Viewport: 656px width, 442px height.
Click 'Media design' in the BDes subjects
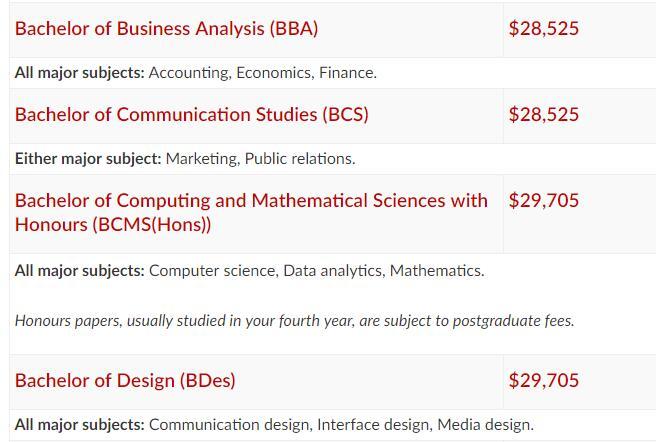click(x=485, y=425)
